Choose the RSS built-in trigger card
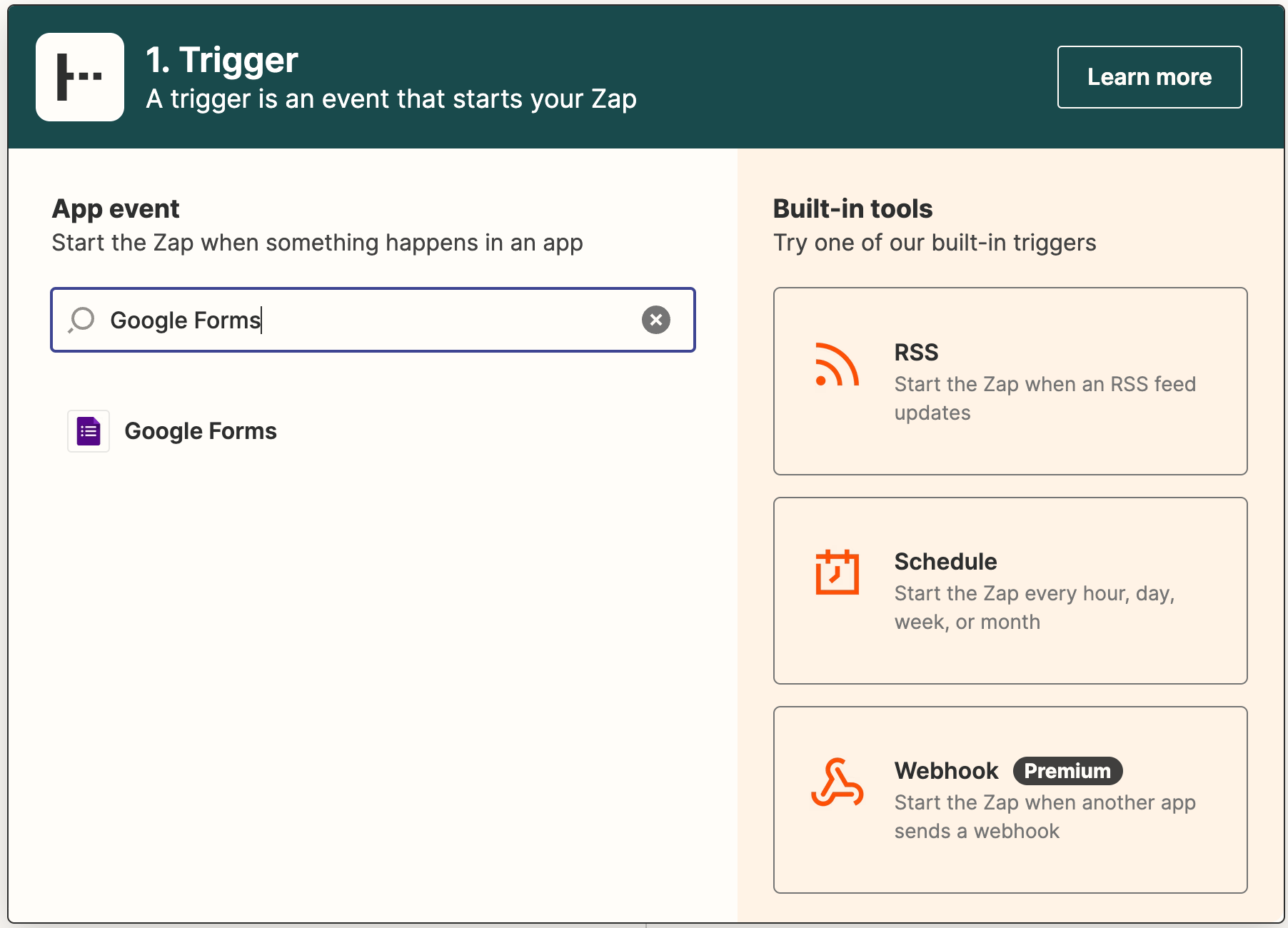The image size is (1288, 928). click(1010, 381)
